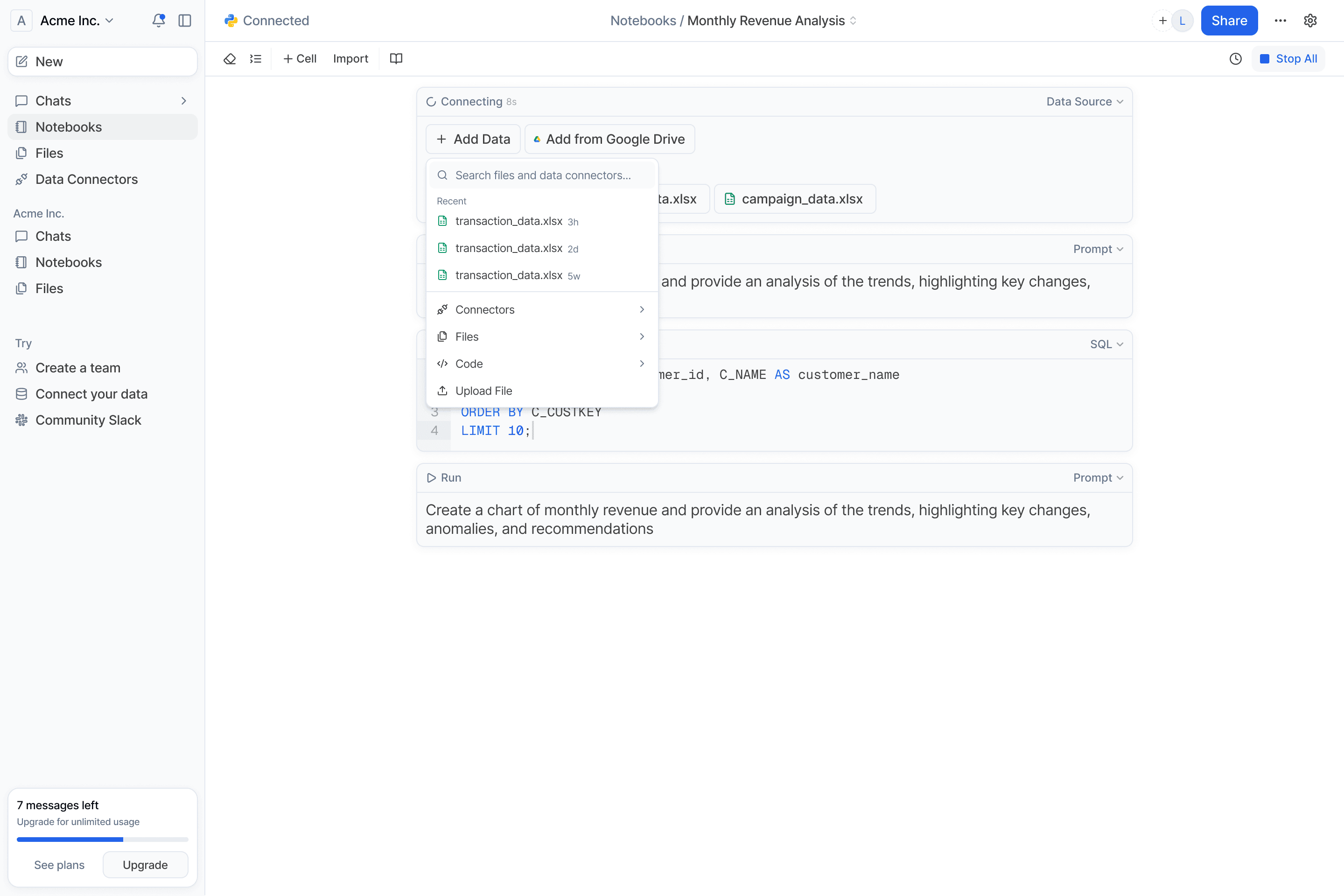Open the history clock icon
The image size is (1344, 896).
coord(1235,59)
